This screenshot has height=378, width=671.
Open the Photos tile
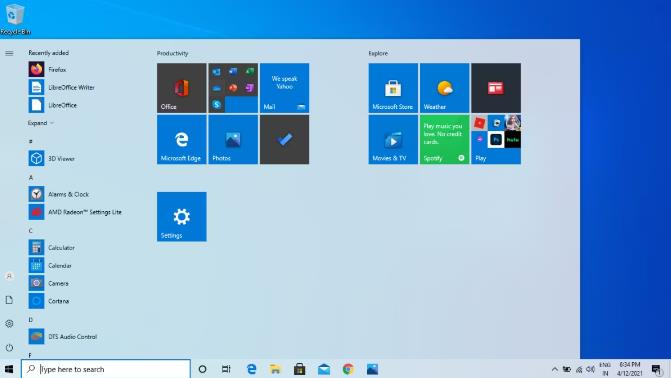(x=233, y=139)
